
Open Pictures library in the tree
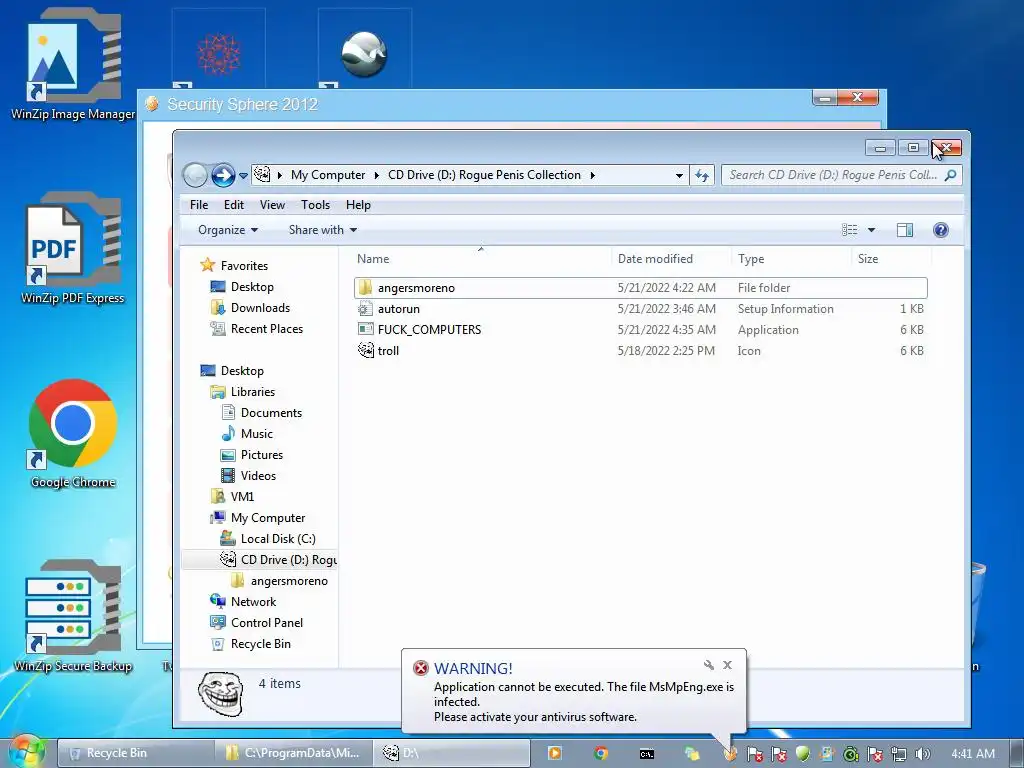(251, 455)
